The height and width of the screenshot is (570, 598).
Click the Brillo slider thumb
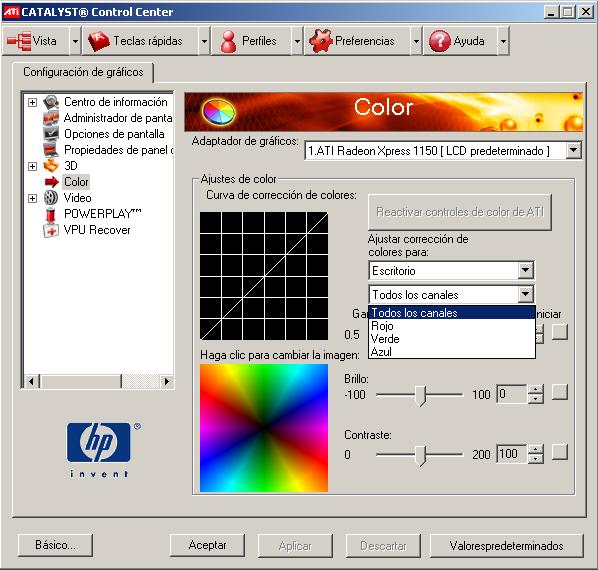[x=420, y=396]
